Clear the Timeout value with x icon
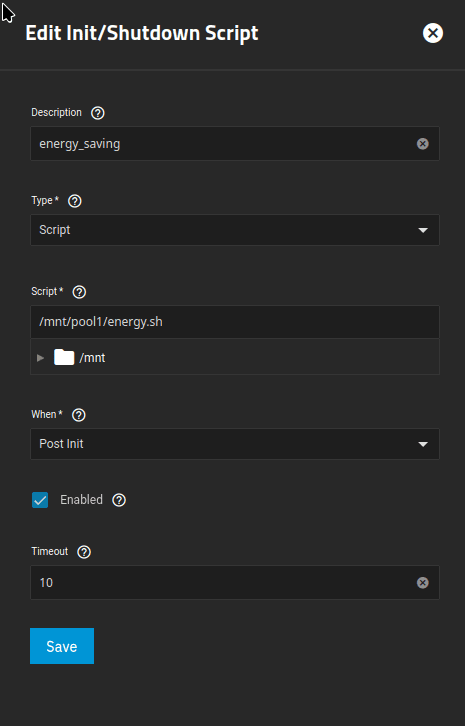 click(x=422, y=583)
